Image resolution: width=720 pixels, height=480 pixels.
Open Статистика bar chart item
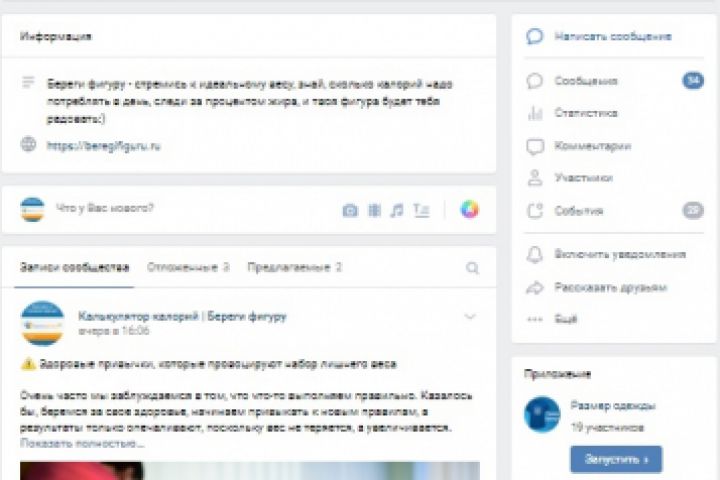(x=614, y=113)
